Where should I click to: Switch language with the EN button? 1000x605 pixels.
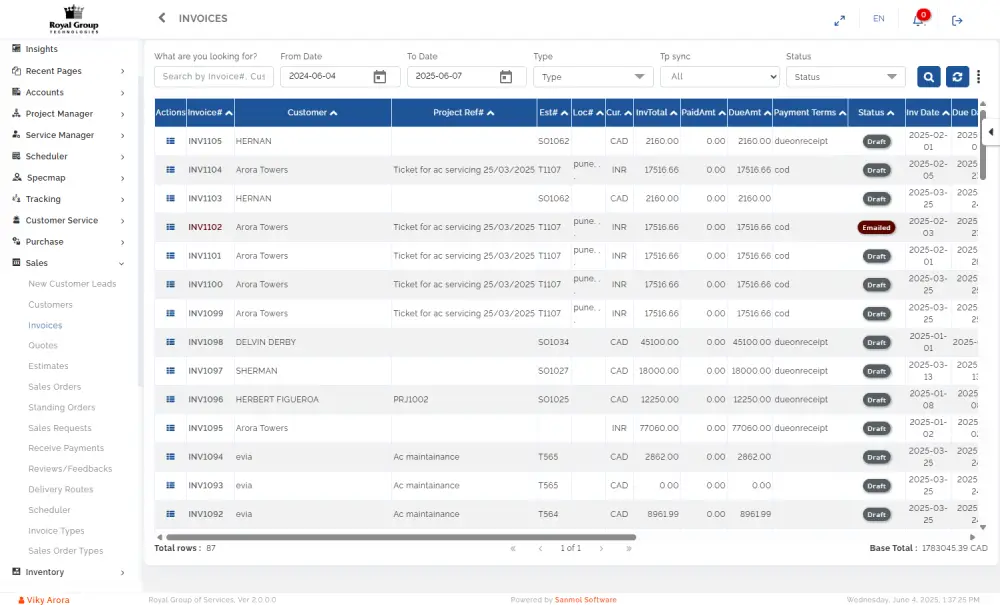(x=878, y=19)
